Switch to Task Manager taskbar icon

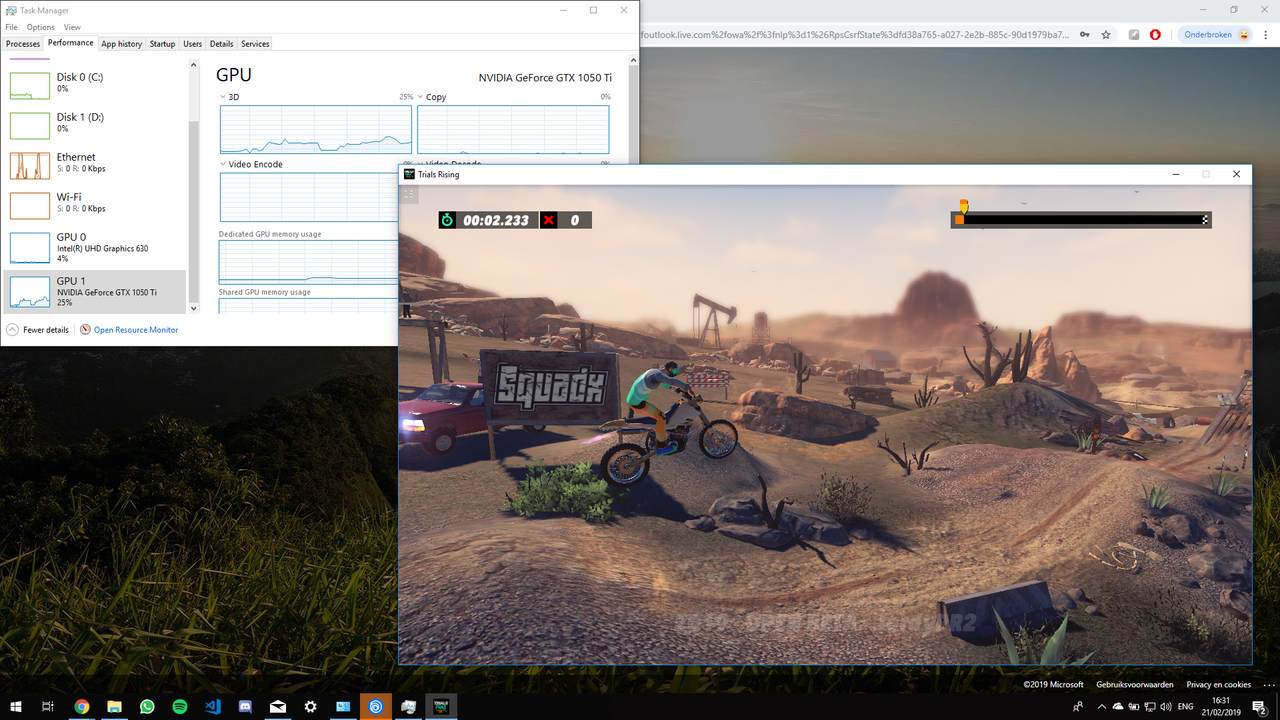pyautogui.click(x=409, y=706)
